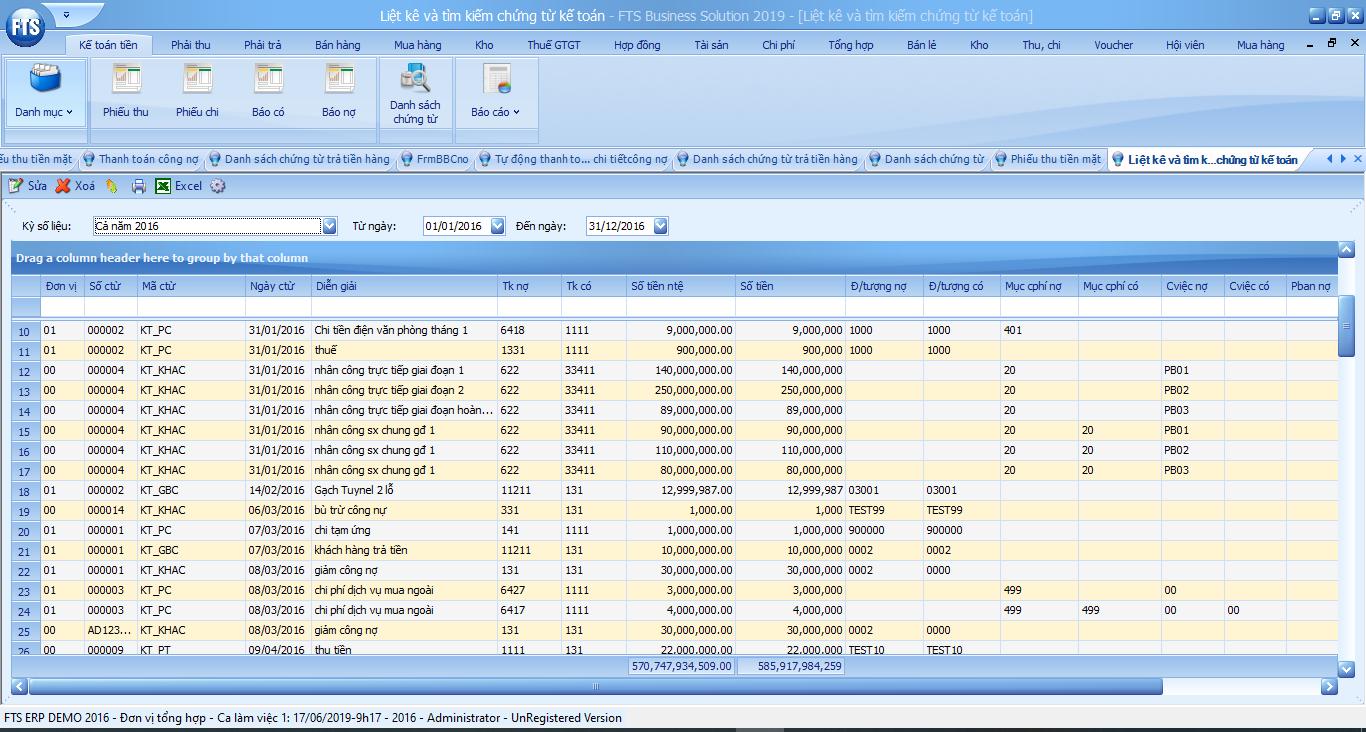Image resolution: width=1366 pixels, height=732 pixels.
Task: Sort by Số tiền ntệ column header
Action: pos(681,286)
